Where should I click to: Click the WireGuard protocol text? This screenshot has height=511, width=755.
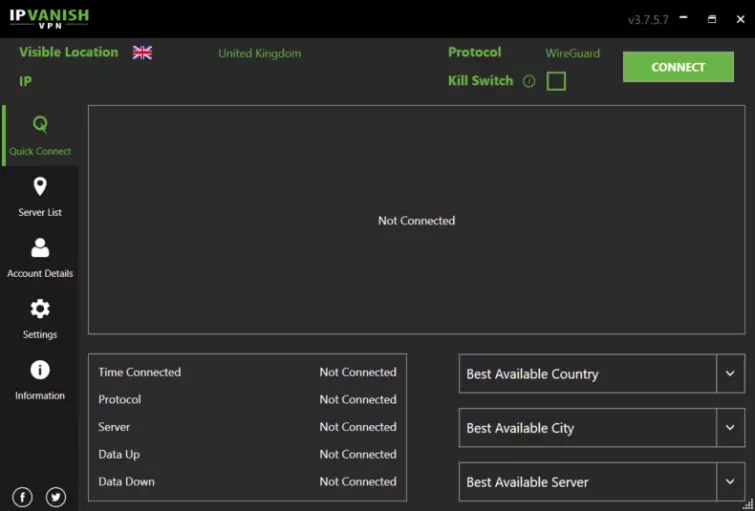pos(572,53)
